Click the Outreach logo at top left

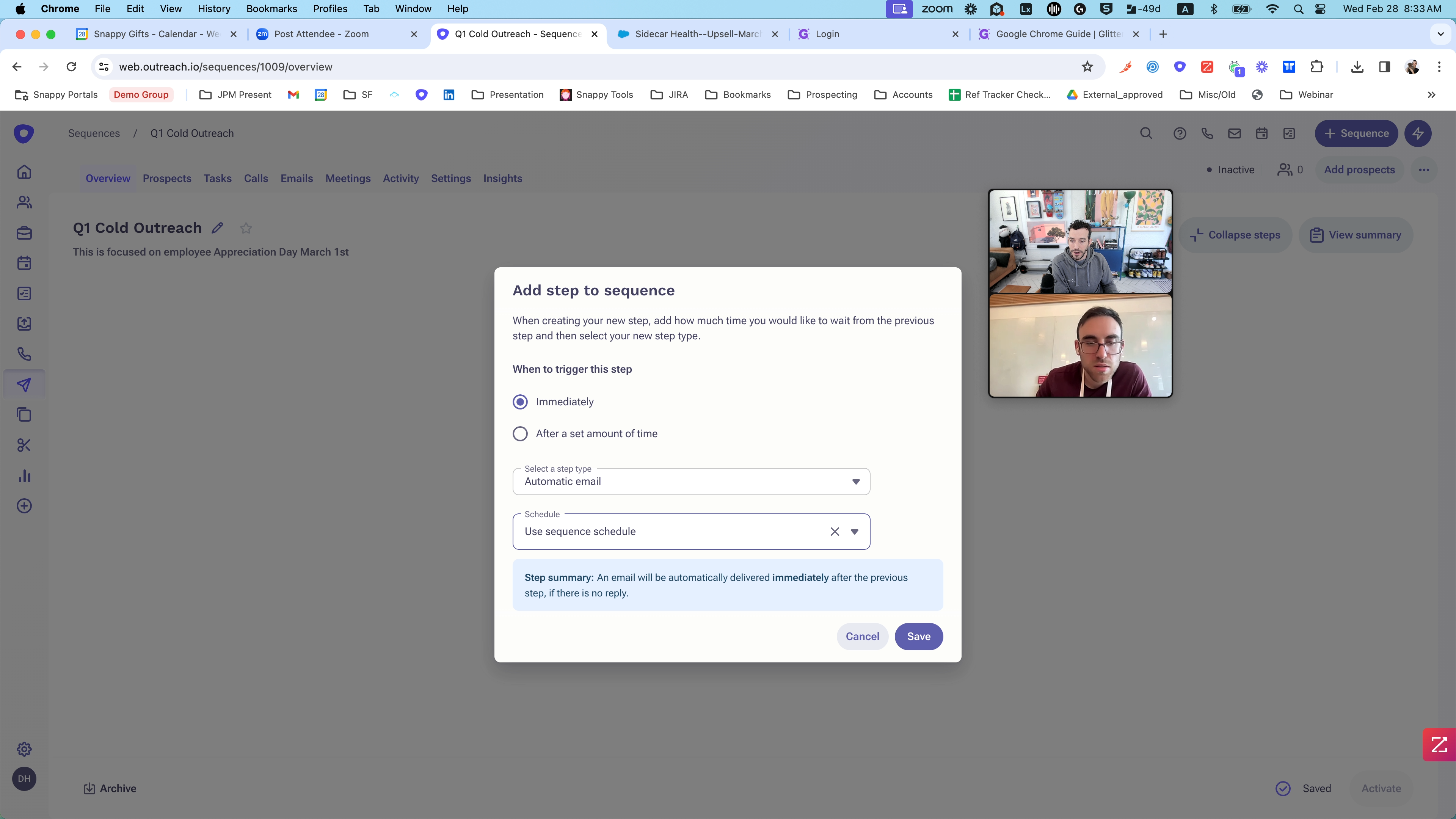[x=24, y=133]
